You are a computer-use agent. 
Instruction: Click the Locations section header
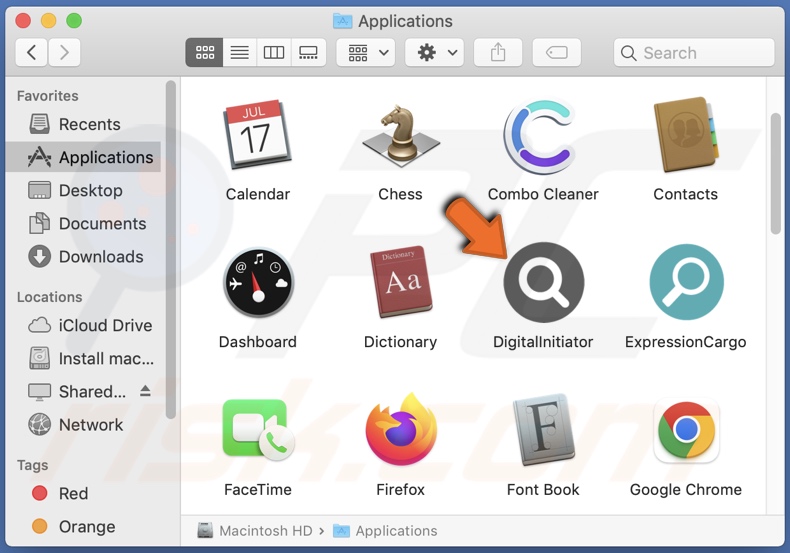click(x=49, y=297)
